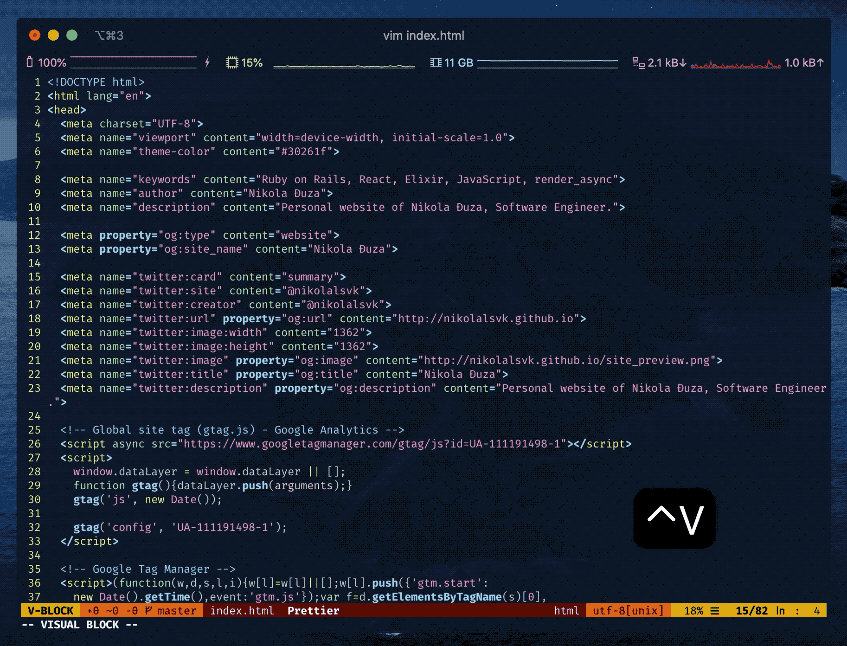Click the keywords meta content string

438,179
